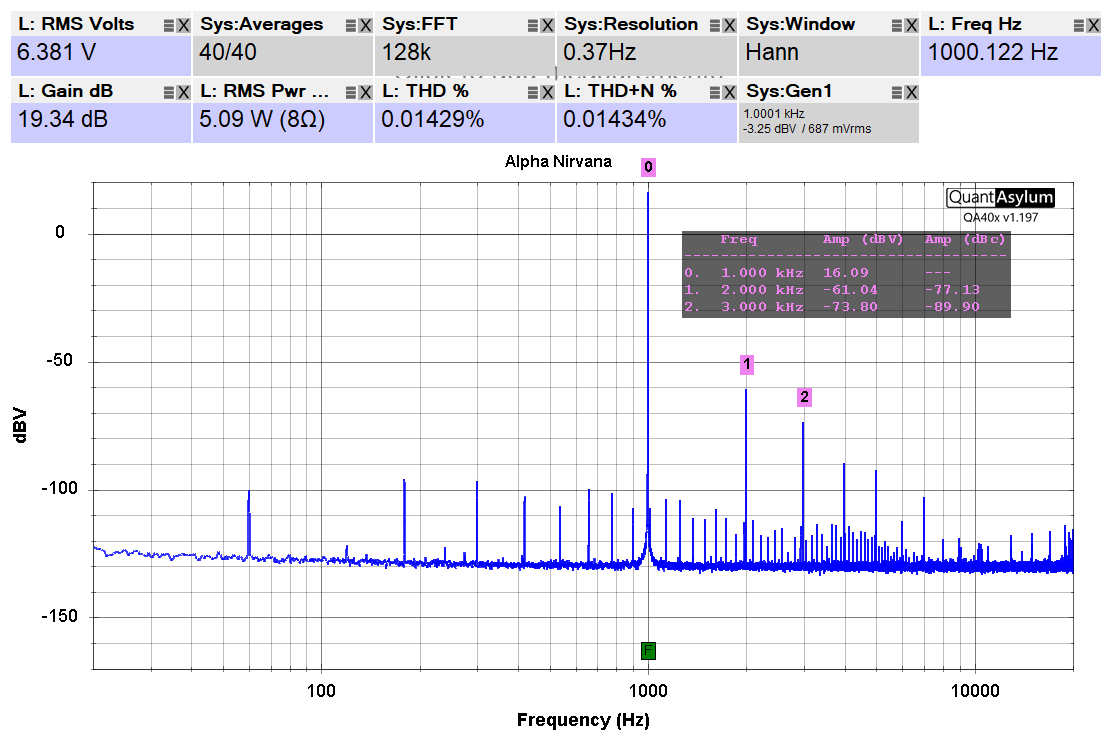This screenshot has width=1117, height=741.
Task: Click the Hann window value
Action: coord(771,52)
